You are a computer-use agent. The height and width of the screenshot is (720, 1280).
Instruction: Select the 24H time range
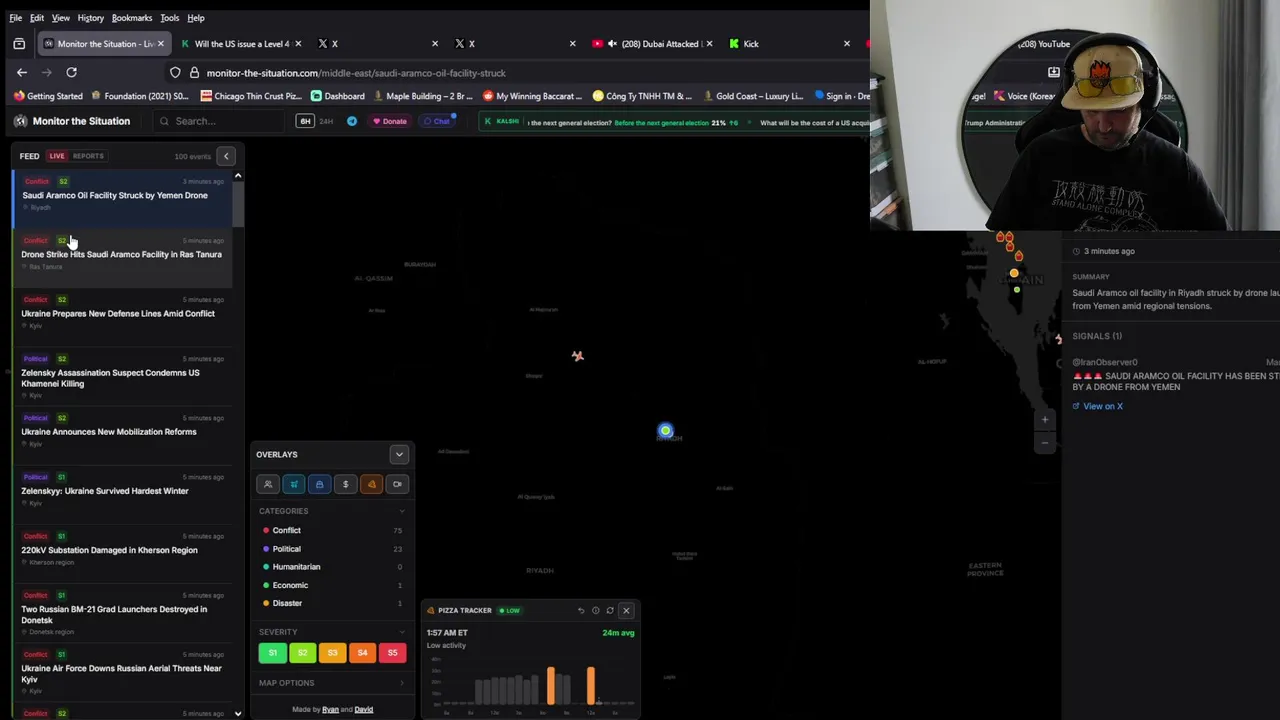326,121
